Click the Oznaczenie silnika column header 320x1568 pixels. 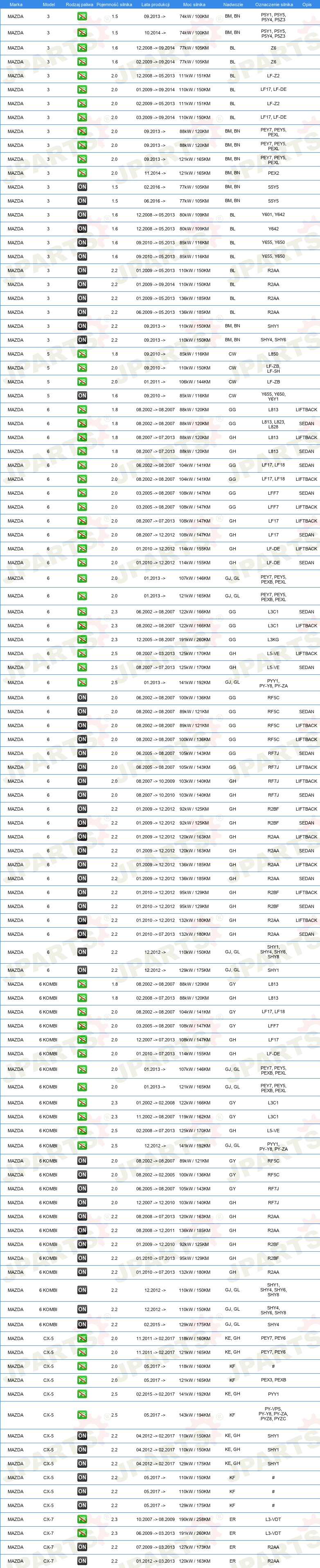pos(274,4)
